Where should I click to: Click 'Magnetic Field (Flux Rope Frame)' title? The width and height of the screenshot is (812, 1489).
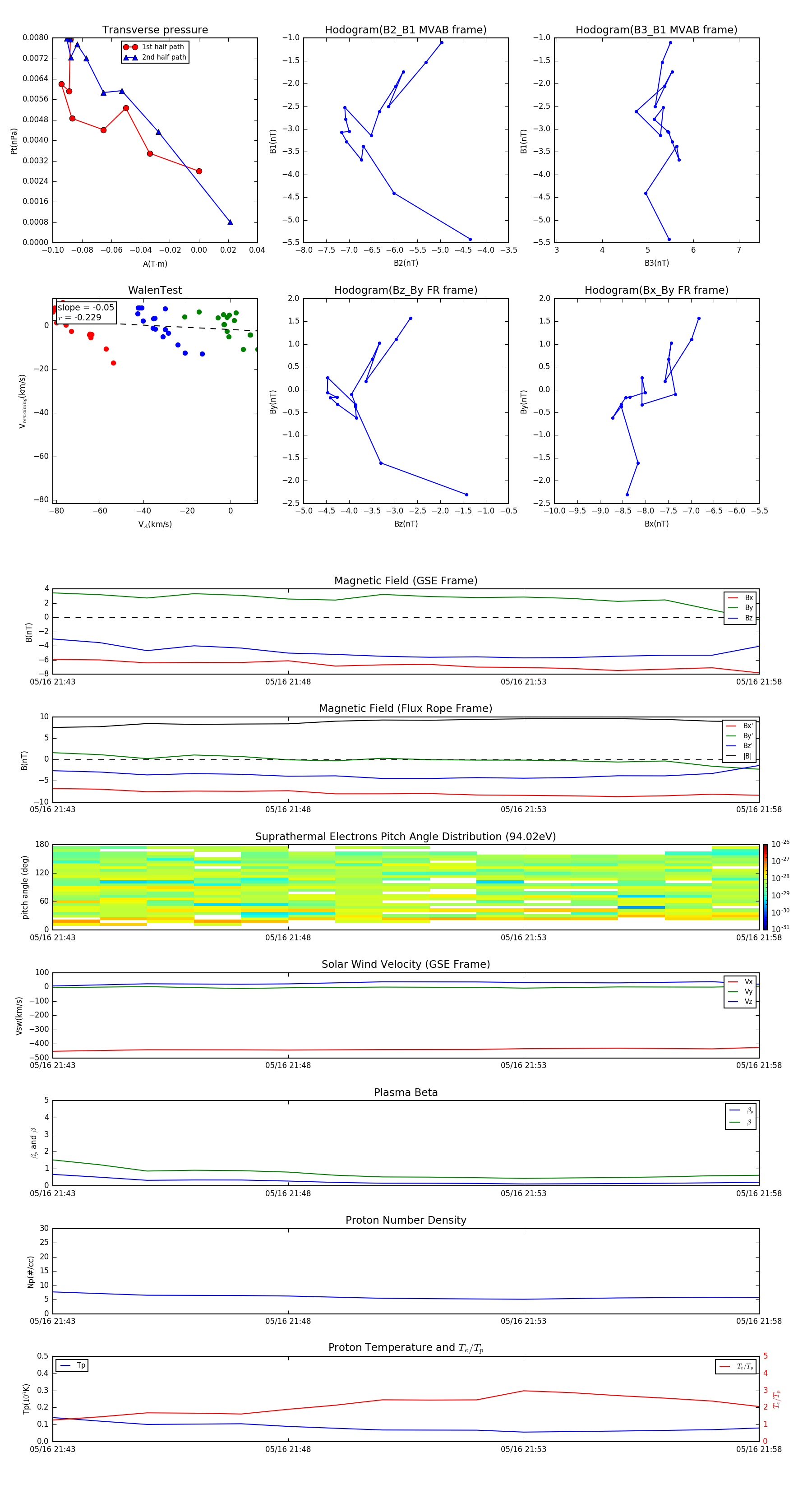pos(406,709)
